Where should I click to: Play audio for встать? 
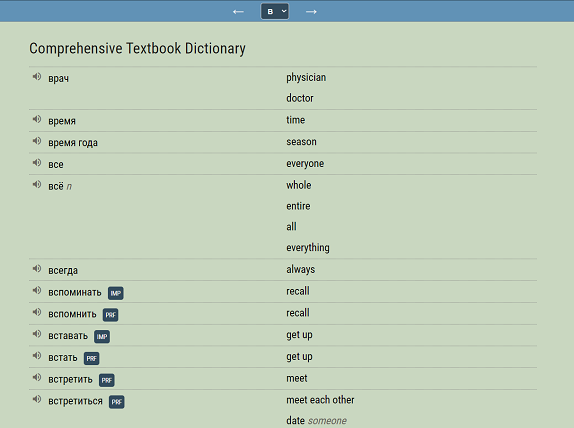tap(37, 355)
